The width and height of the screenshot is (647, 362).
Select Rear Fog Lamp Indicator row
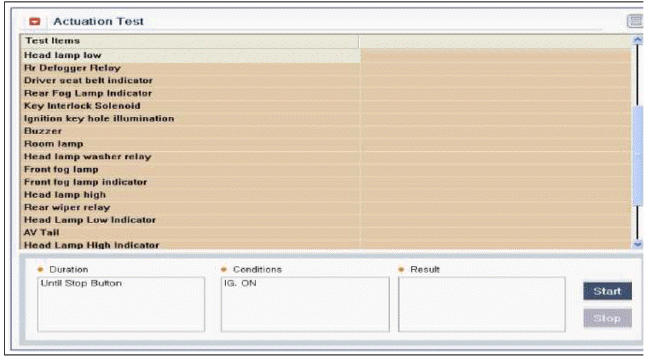(x=326, y=93)
